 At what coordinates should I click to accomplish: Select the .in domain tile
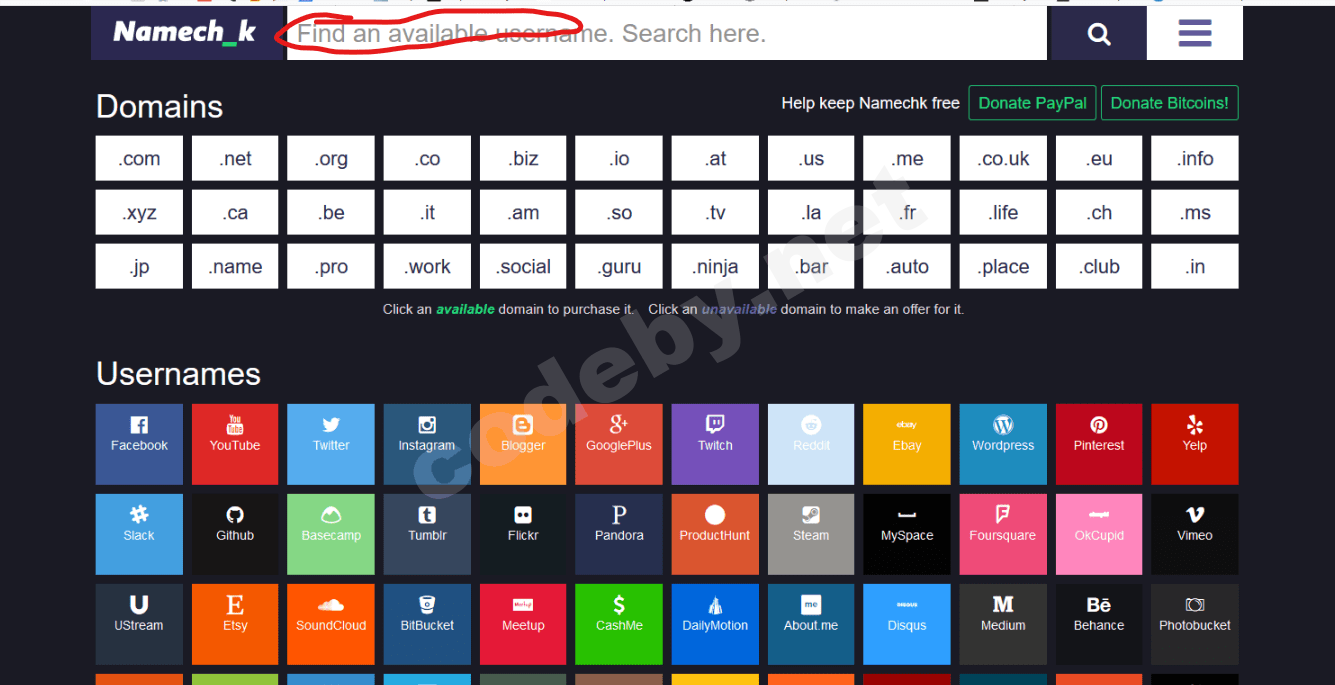coord(1195,266)
